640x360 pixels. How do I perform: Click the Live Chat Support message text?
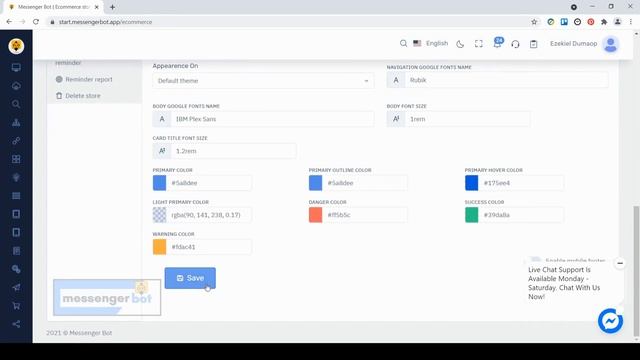[564, 283]
